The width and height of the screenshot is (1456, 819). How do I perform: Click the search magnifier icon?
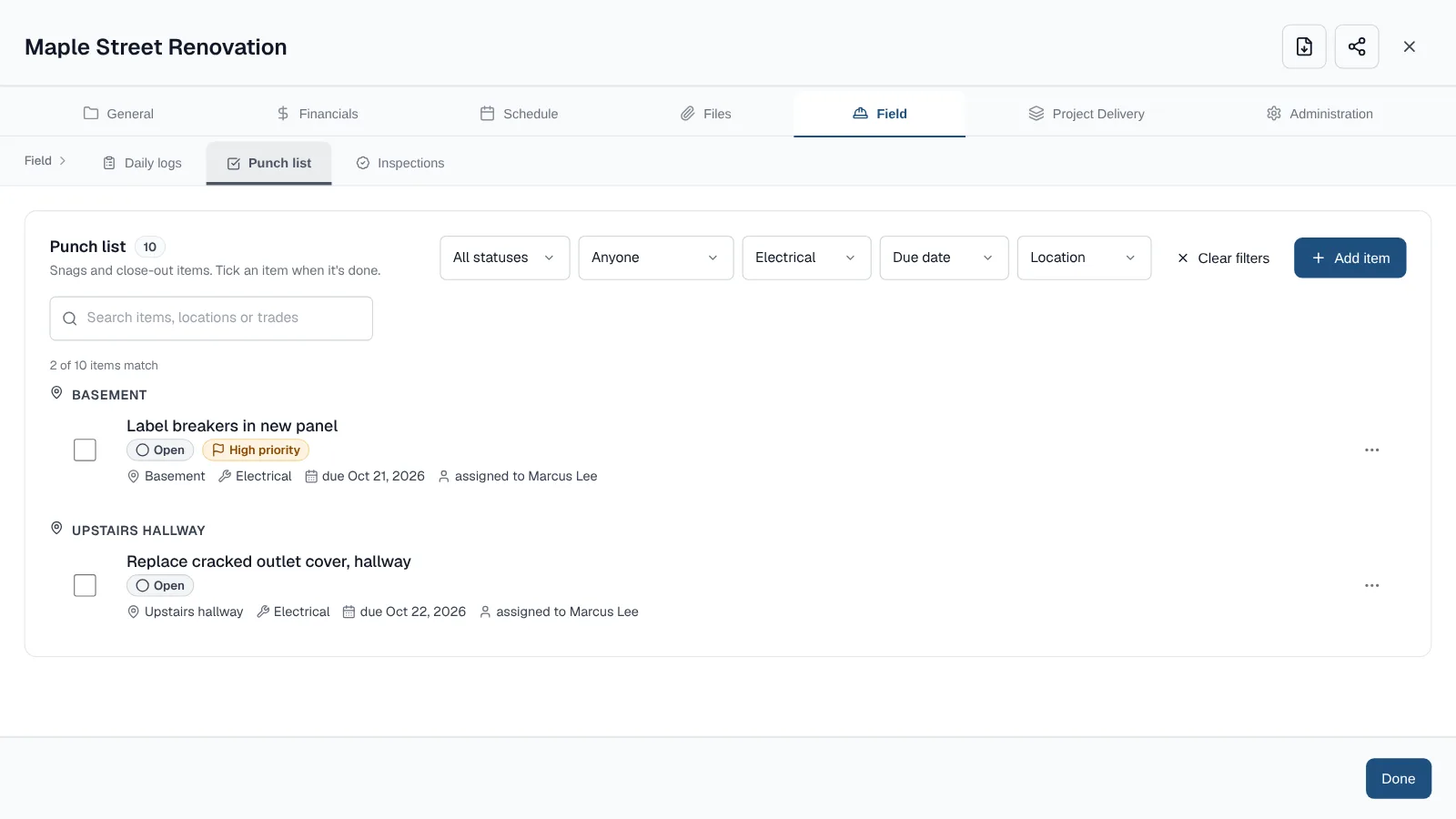point(69,318)
